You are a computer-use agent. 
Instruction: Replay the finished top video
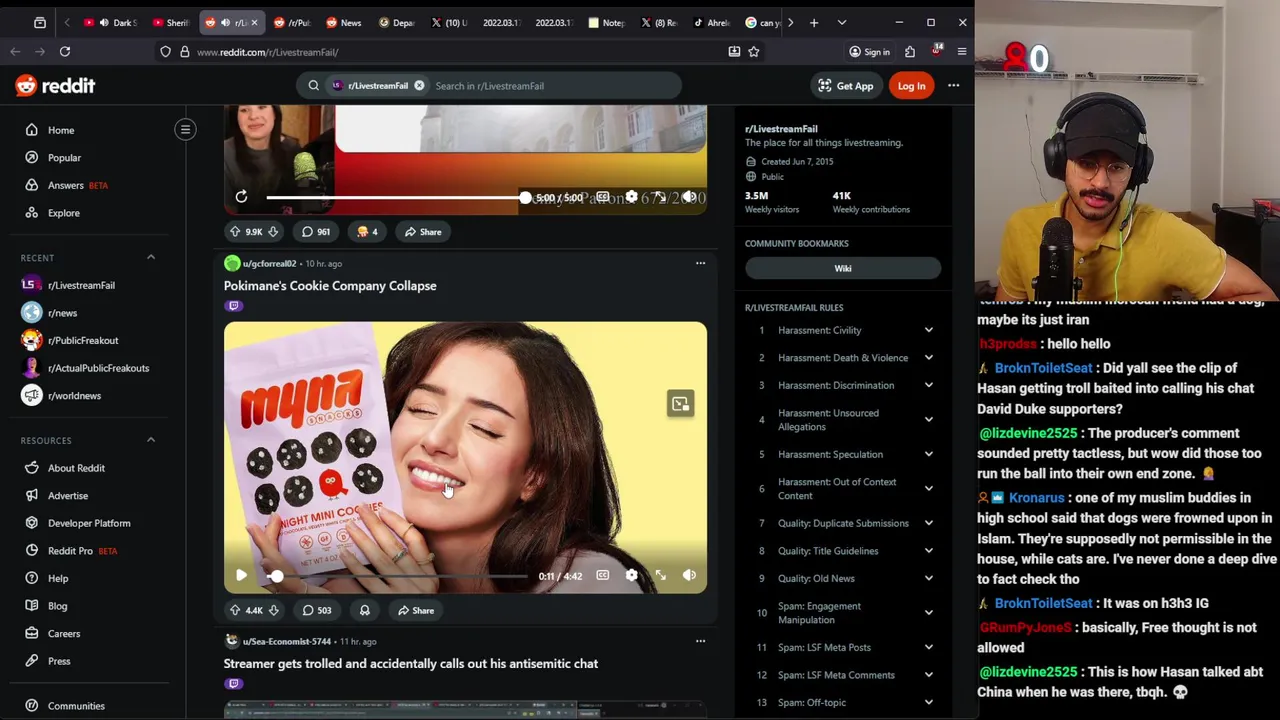pyautogui.click(x=241, y=197)
